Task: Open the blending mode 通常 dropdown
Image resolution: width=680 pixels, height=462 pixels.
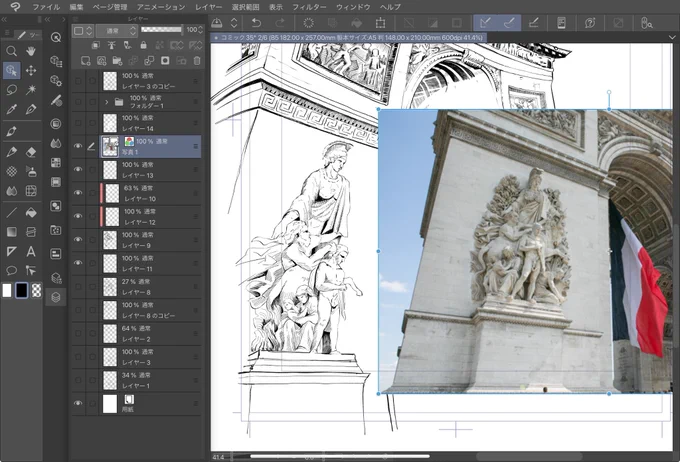Action: 116,31
